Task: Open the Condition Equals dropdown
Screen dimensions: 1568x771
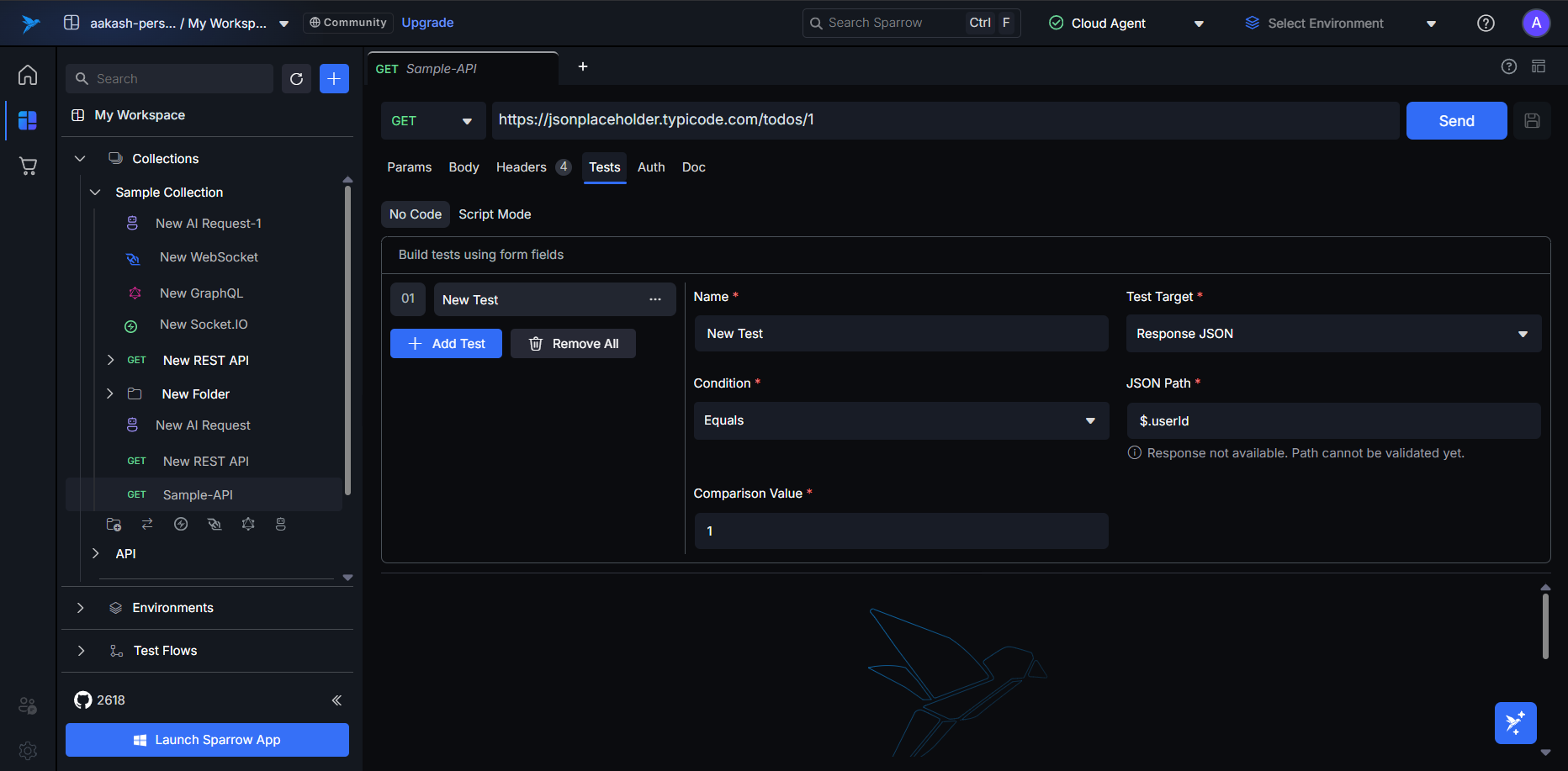Action: pyautogui.click(x=900, y=420)
